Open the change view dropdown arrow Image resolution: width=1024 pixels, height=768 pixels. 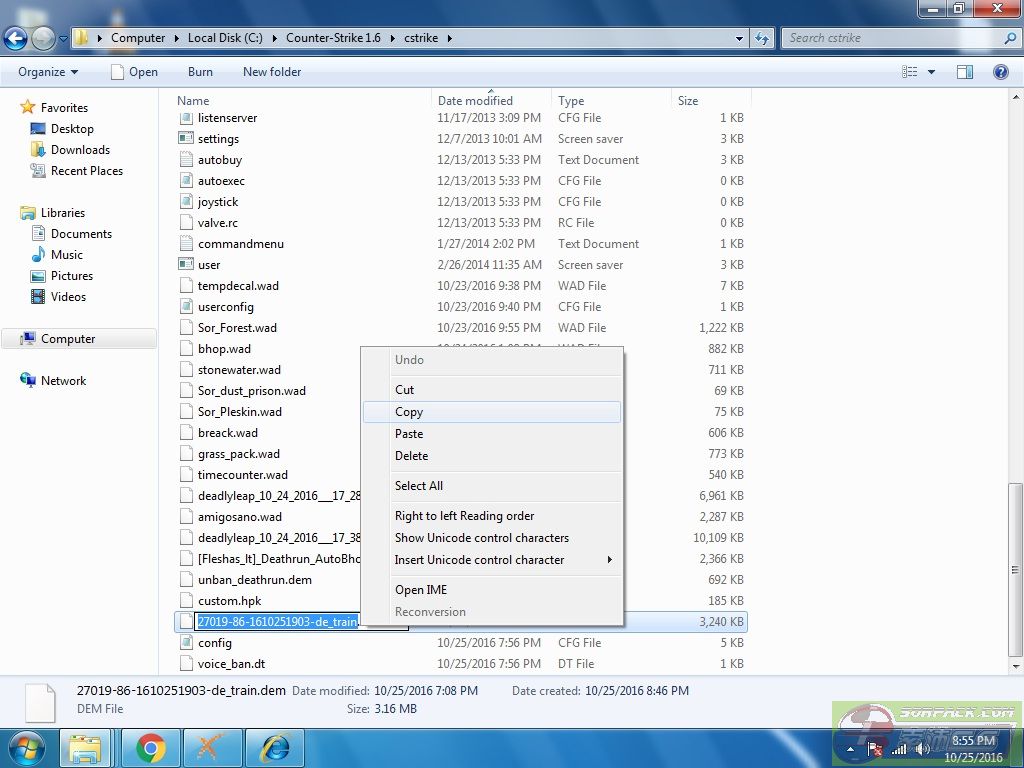[931, 72]
